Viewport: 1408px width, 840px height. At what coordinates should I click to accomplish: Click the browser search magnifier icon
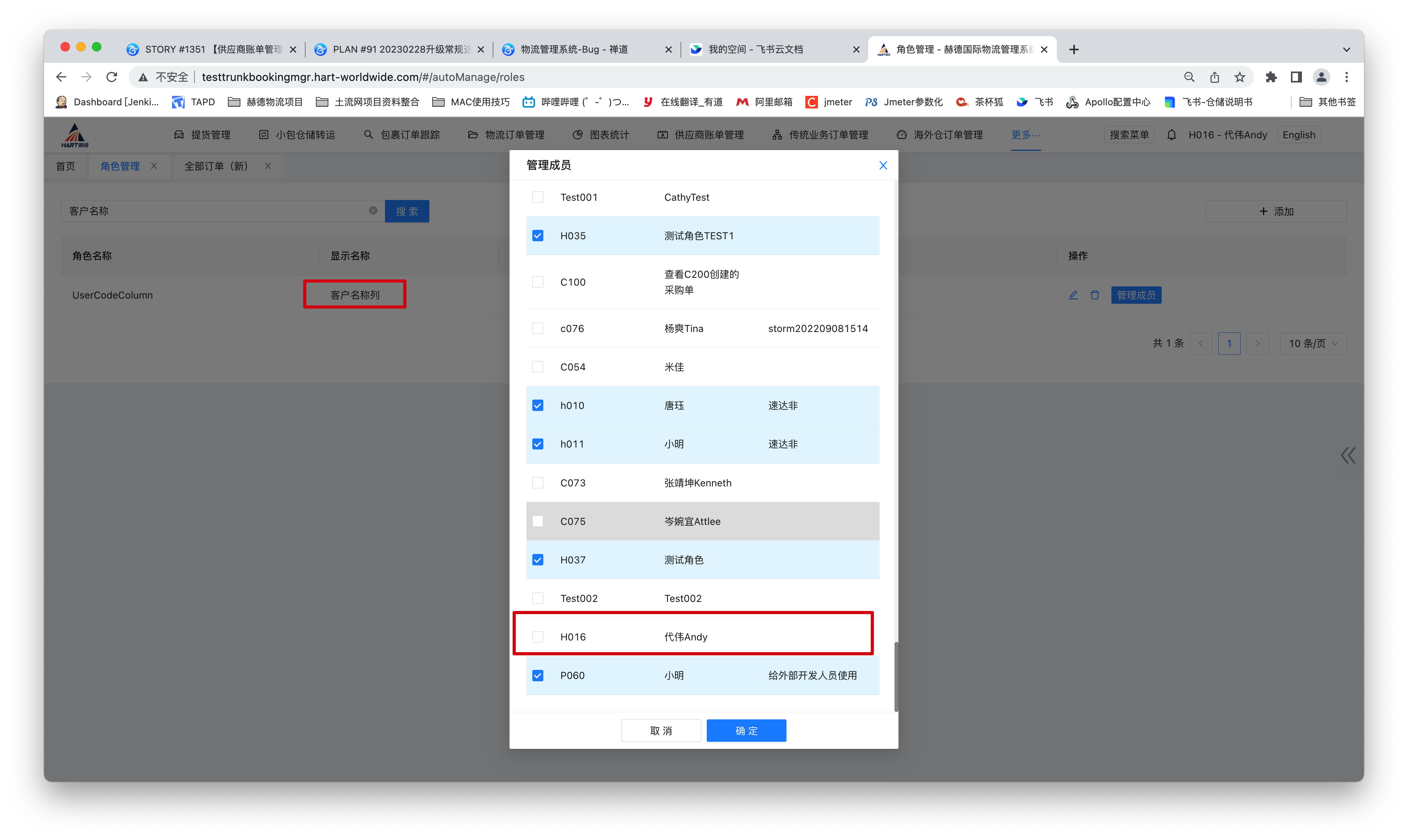coord(1189,77)
